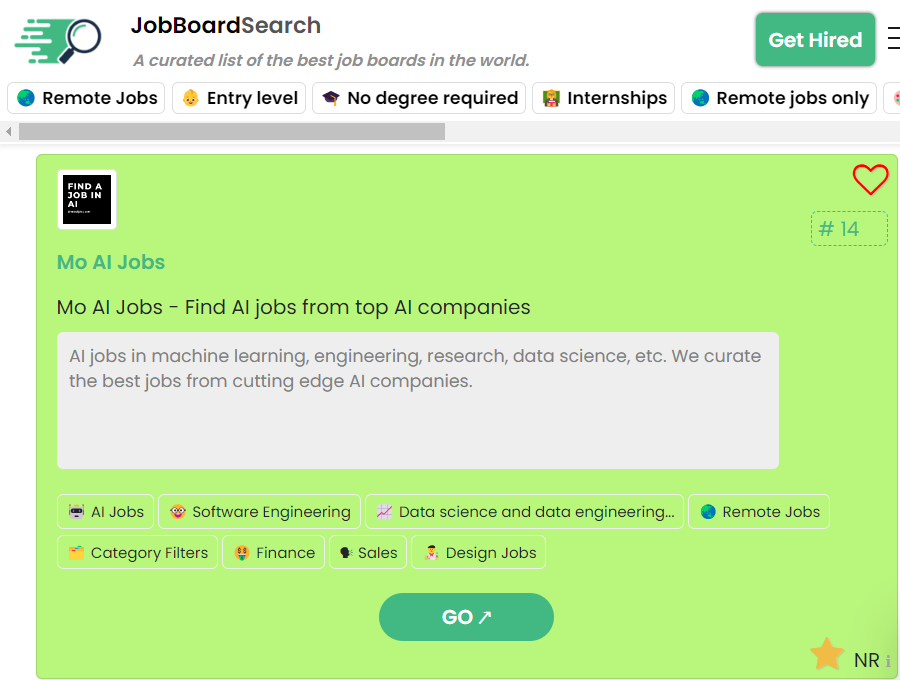Open the hamburger menu at top right

coord(892,39)
